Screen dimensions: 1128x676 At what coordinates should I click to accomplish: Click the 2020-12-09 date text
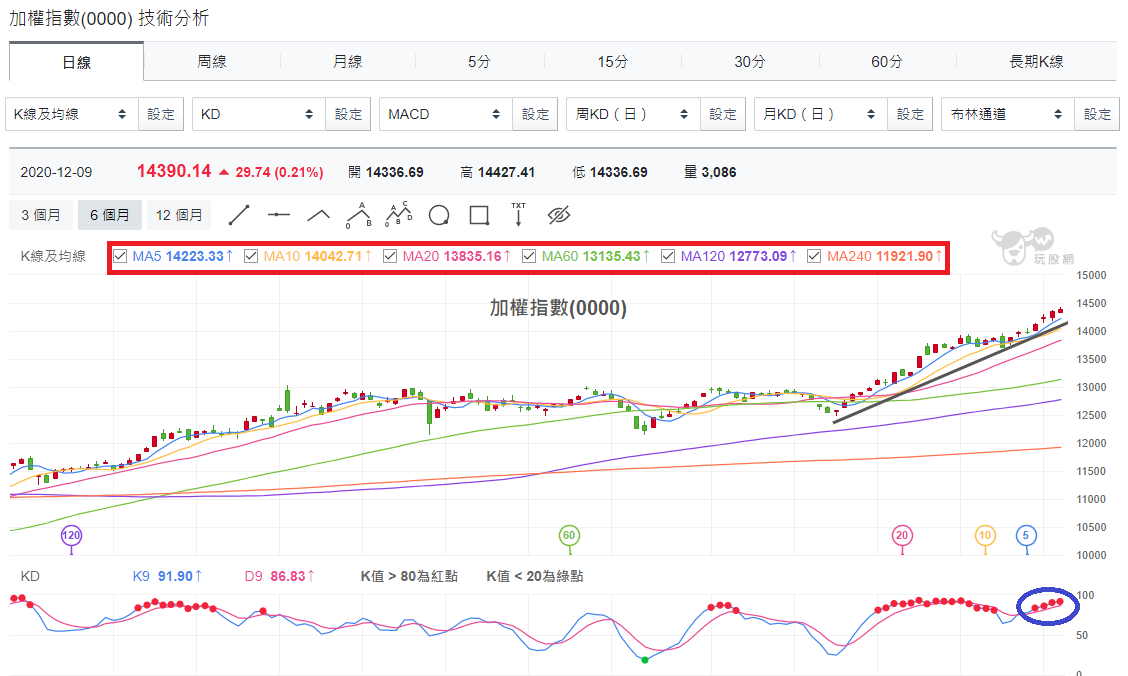click(x=56, y=173)
